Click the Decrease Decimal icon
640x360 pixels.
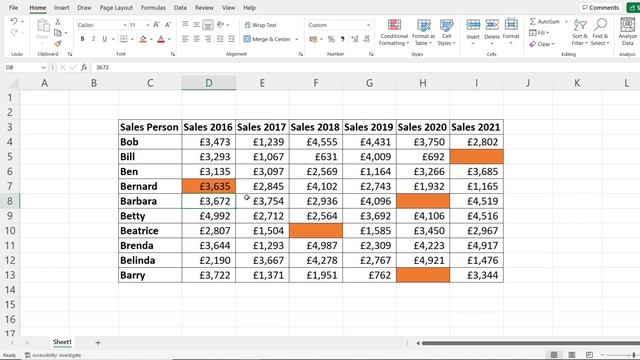pos(366,39)
